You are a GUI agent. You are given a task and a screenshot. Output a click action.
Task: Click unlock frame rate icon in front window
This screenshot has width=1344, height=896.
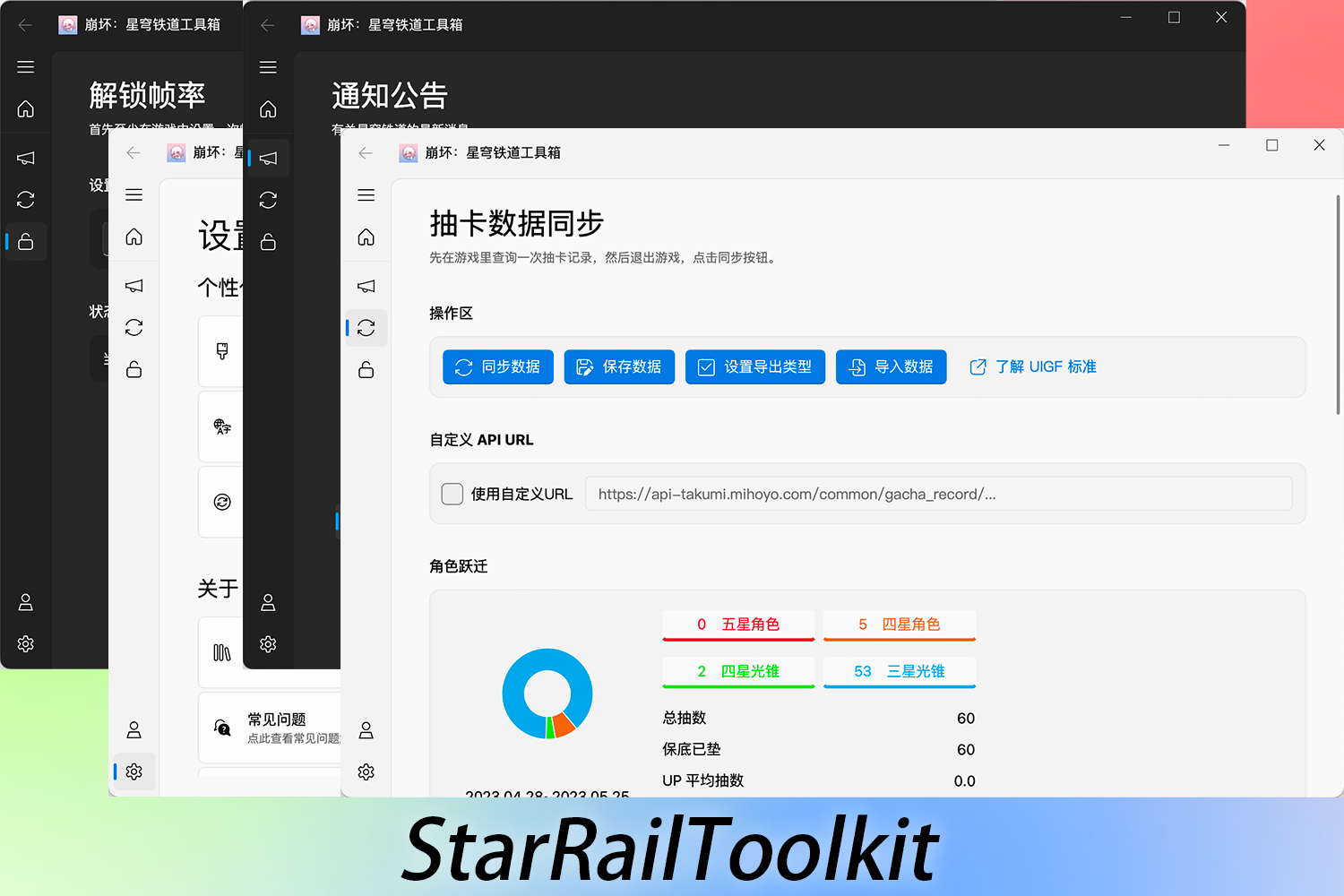coord(366,370)
